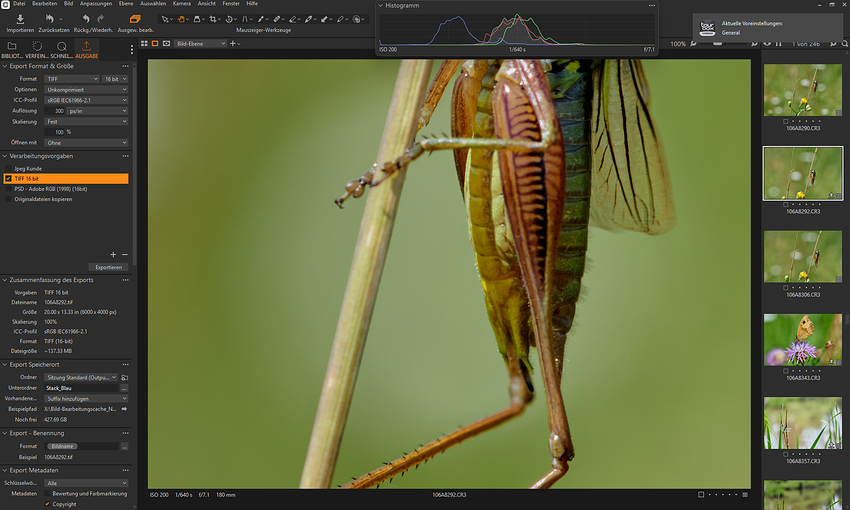Screen dimensions: 850x510
Task: Select the arrow pointer cursor tool
Action: point(165,19)
